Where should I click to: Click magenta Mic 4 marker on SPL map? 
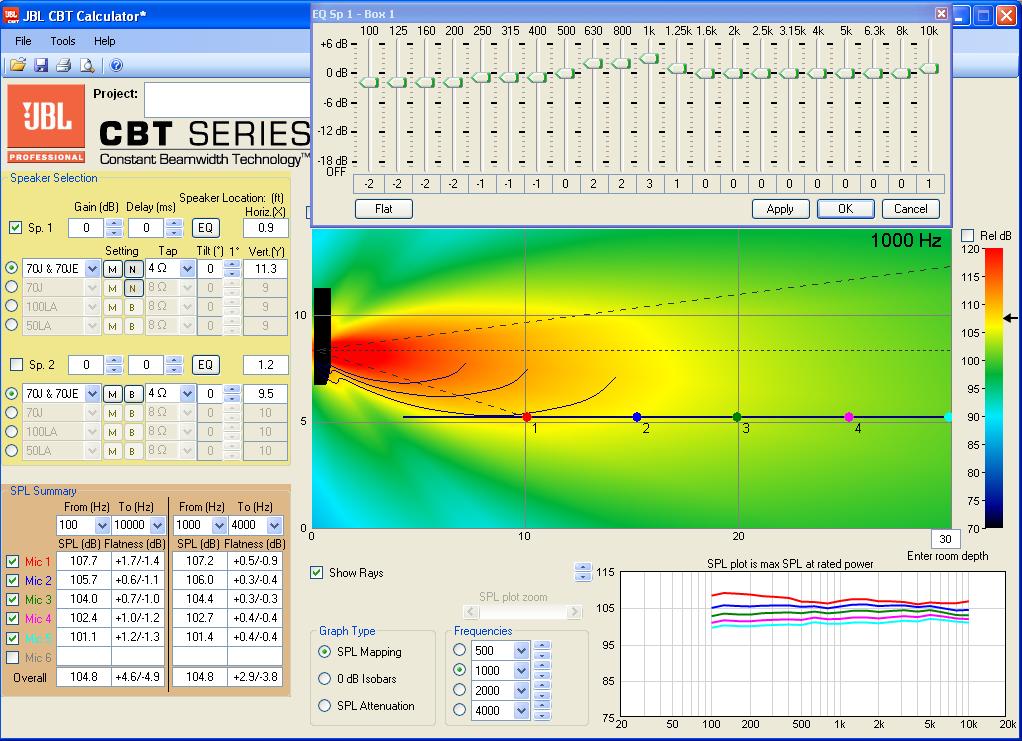[x=849, y=417]
